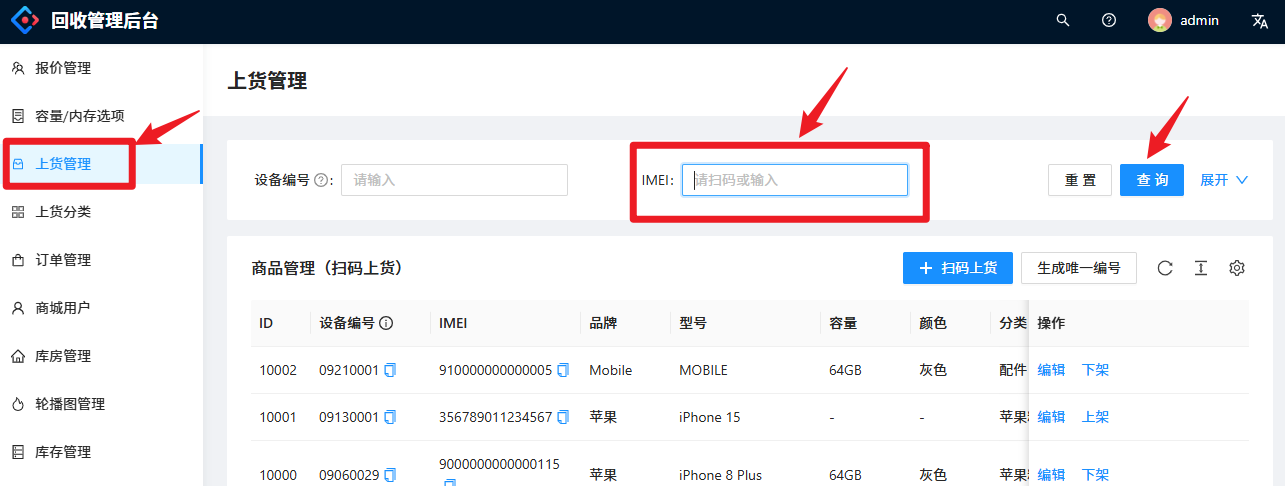Screen dimensions: 1285x486
Task: Click the 设备编号 filter help tooltip icon
Action: tap(321, 180)
